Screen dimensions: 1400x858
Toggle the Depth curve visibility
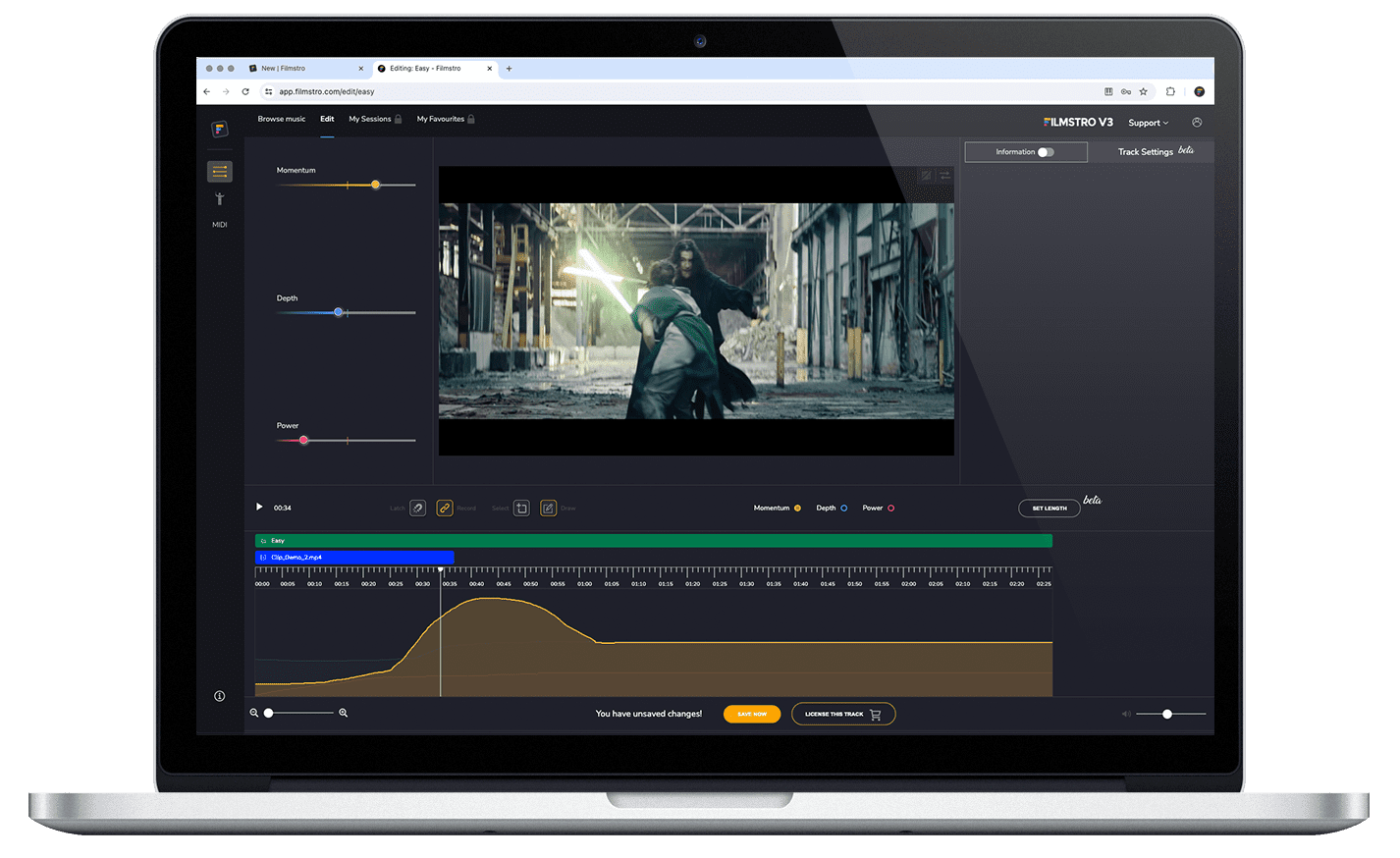tap(843, 509)
